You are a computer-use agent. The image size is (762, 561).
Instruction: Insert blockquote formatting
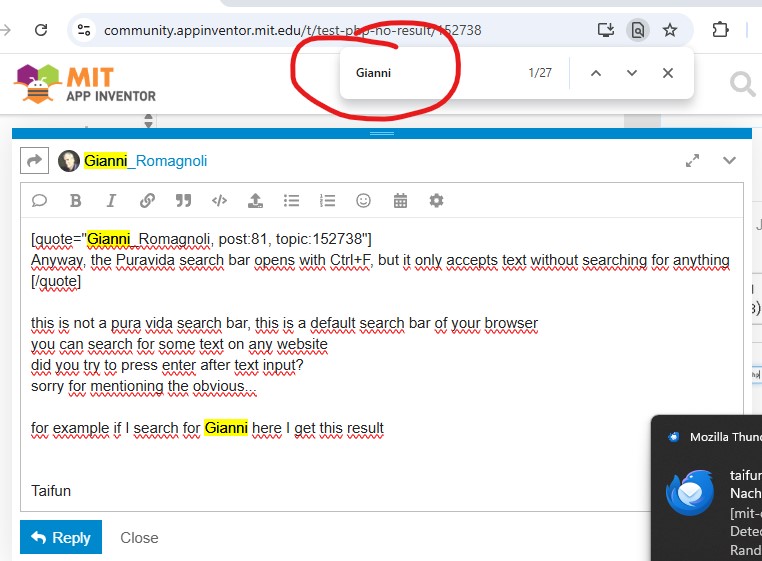click(183, 200)
